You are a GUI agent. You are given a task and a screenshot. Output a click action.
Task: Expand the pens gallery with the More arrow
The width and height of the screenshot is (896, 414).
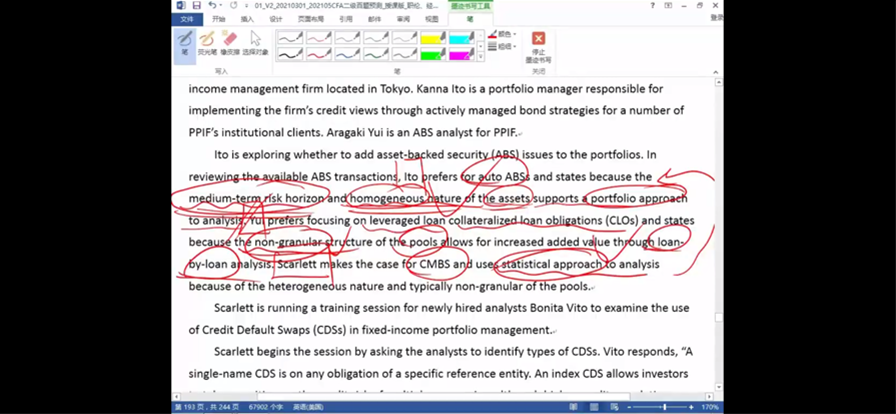point(481,57)
